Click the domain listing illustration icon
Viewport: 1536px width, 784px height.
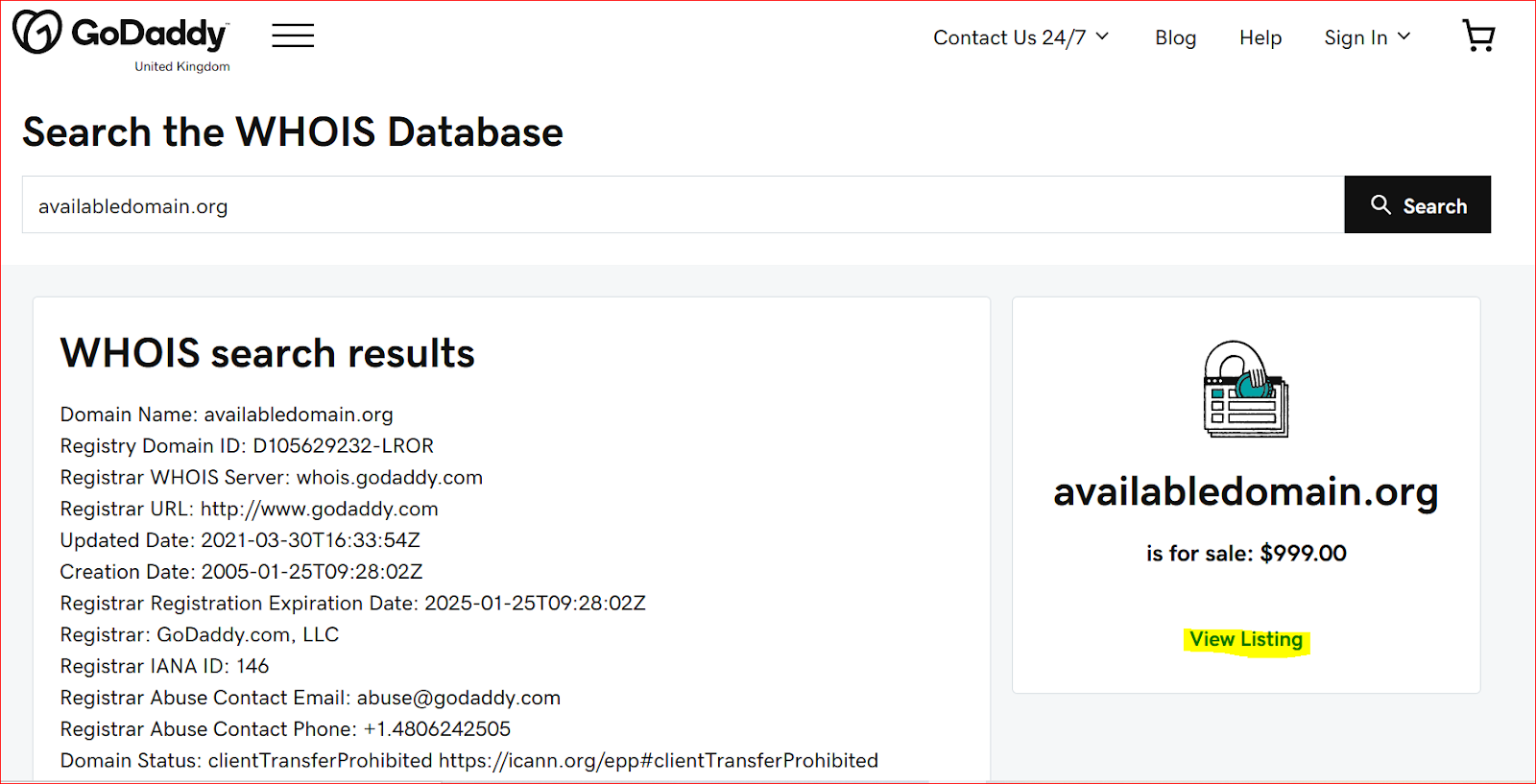coord(1246,389)
